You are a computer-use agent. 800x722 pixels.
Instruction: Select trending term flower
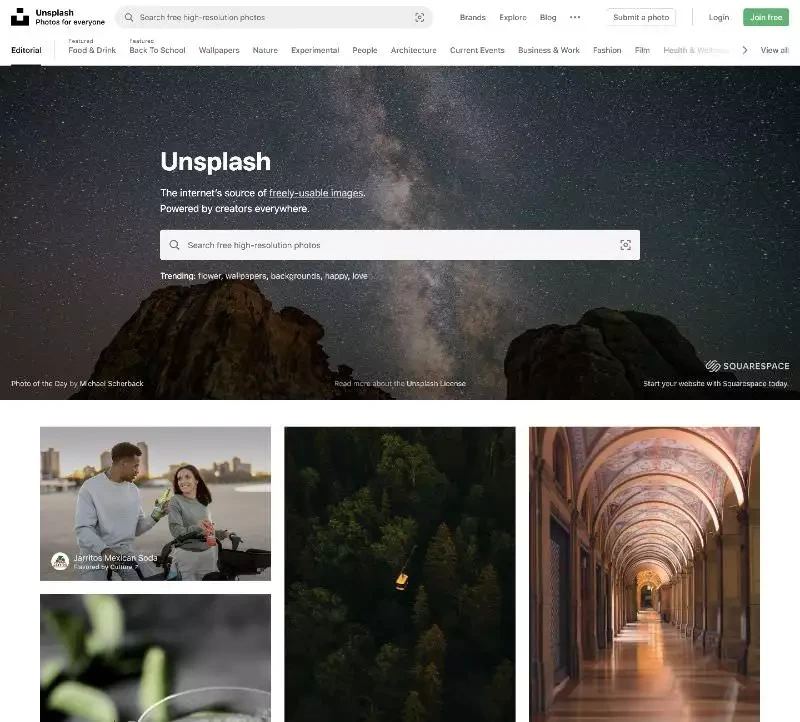point(209,276)
